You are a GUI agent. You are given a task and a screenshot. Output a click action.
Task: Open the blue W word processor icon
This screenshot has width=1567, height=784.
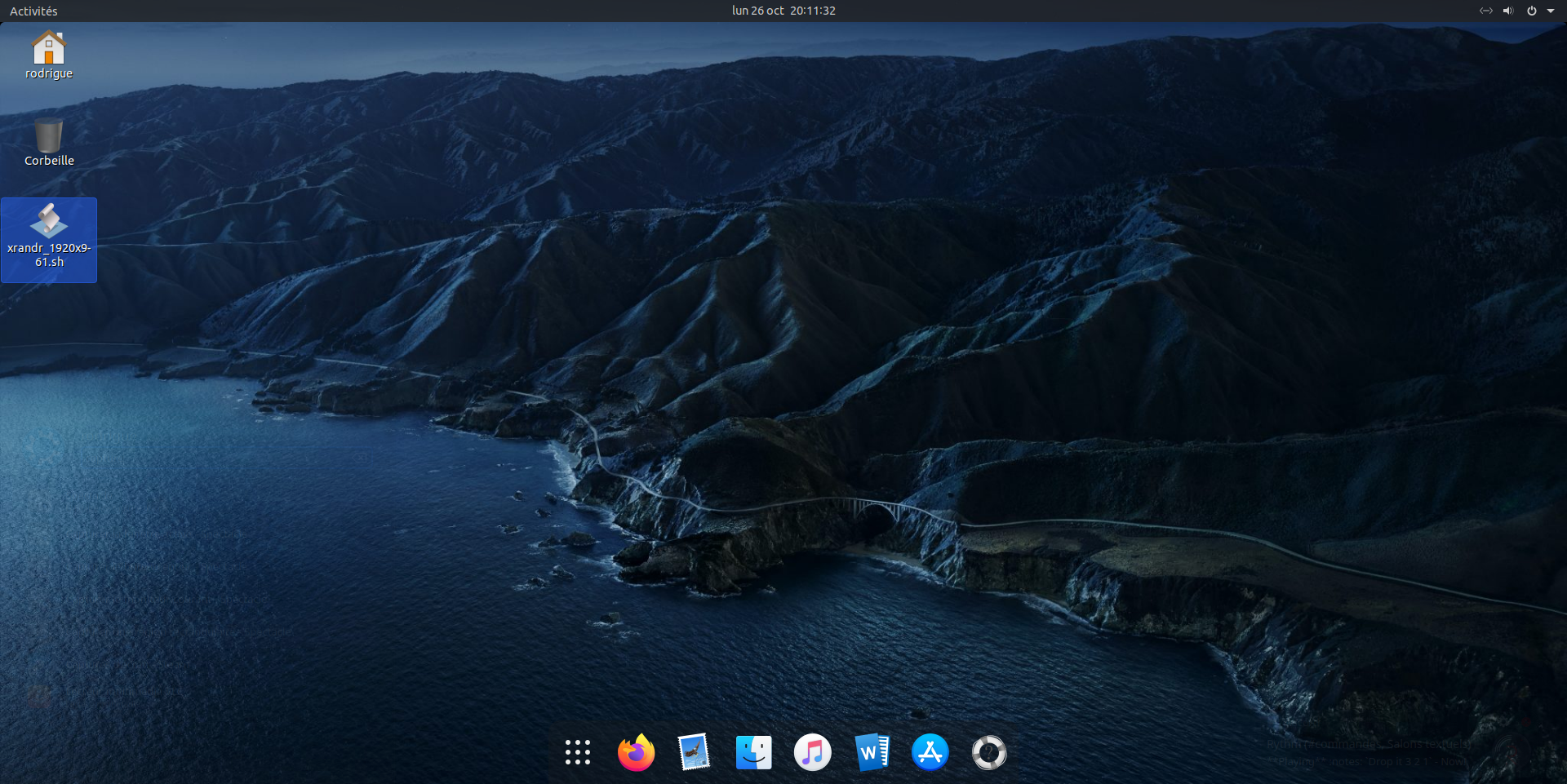tap(871, 752)
